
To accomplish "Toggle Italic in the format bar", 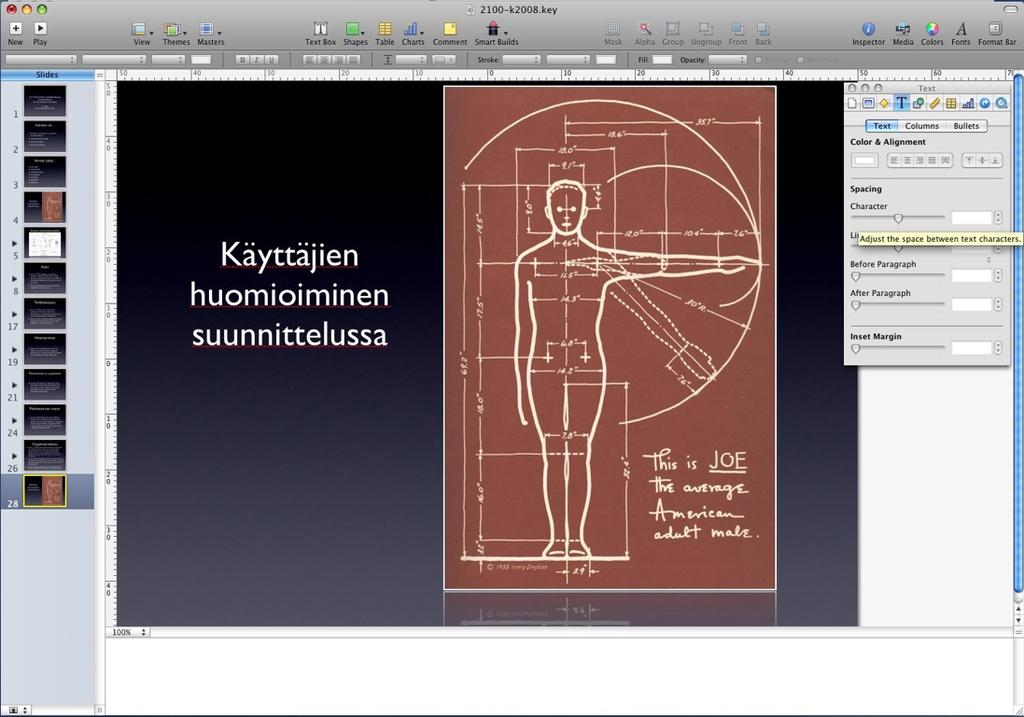I will 257,59.
